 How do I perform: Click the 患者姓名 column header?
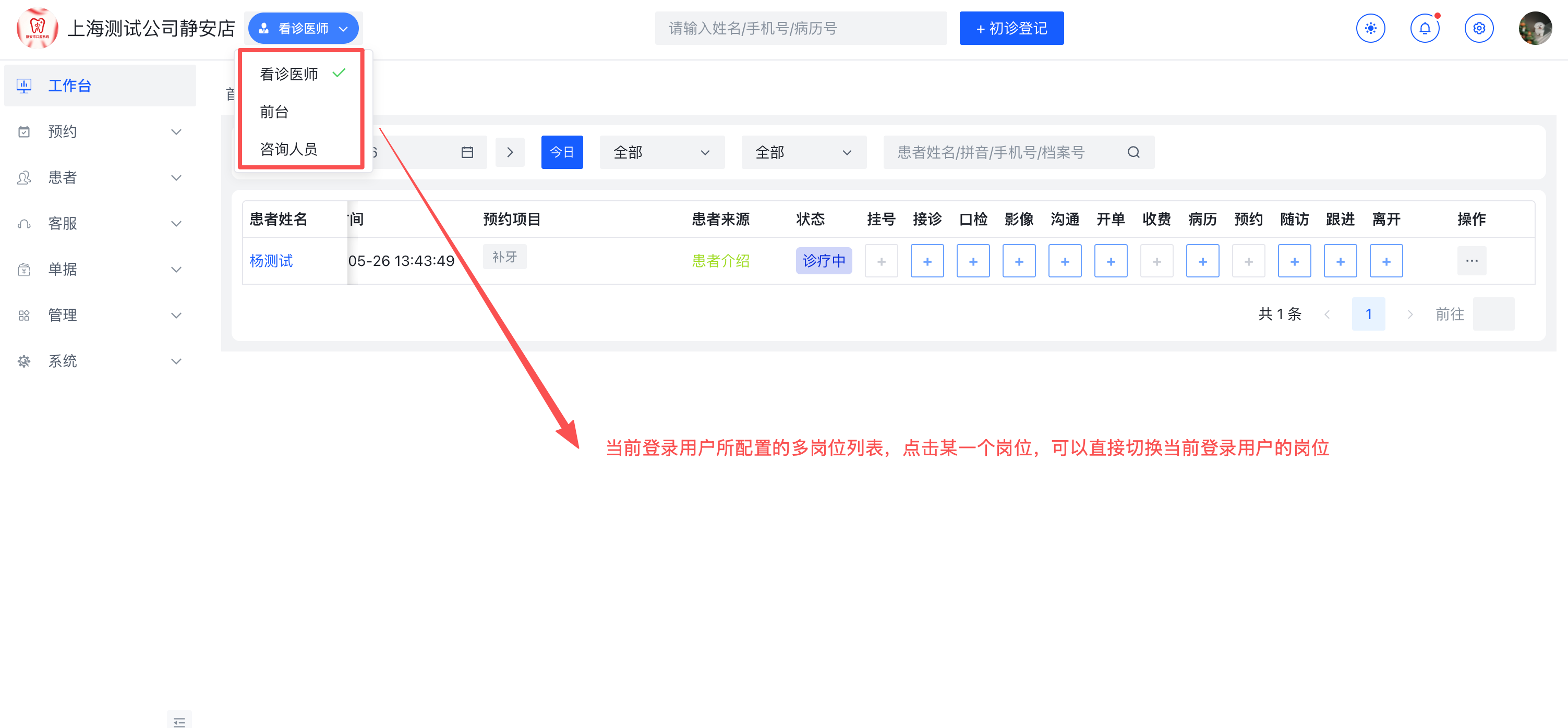coord(278,219)
